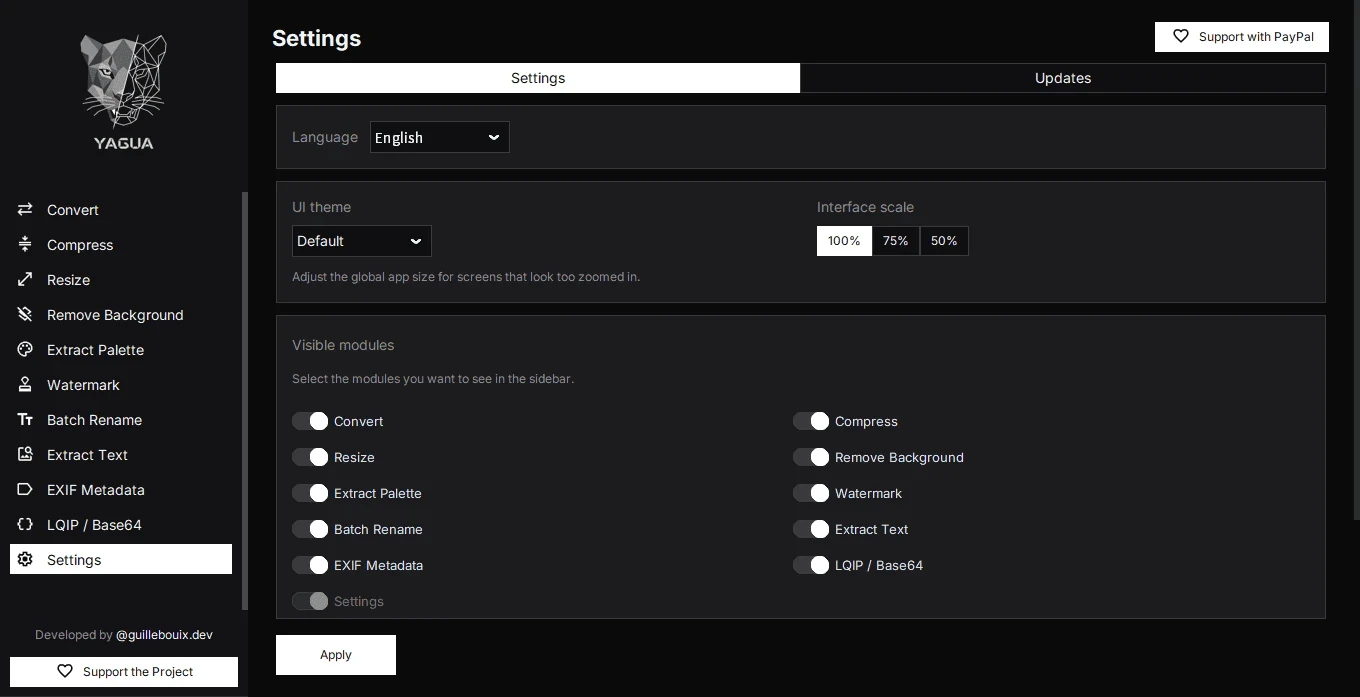1360x697 pixels.
Task: Open the Language dropdown set to English
Action: [440, 137]
